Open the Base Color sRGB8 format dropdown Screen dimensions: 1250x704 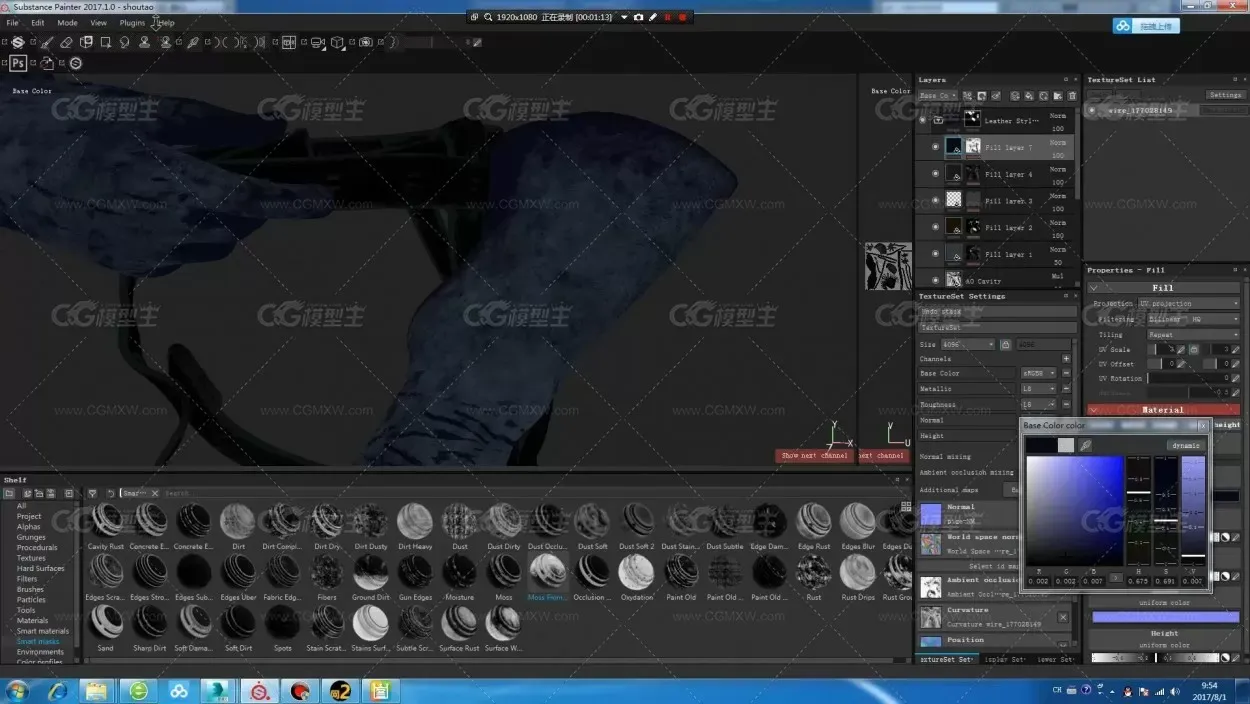pos(1038,373)
